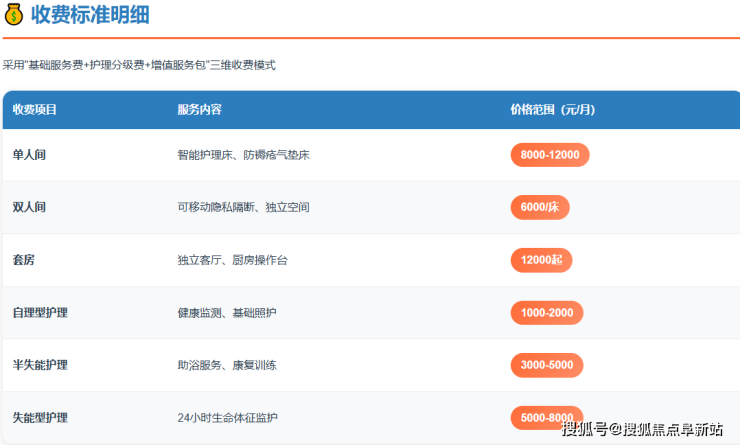Viewport: 740px width, 445px height.
Task: Click the 自理型护理 row label
Action: point(40,313)
